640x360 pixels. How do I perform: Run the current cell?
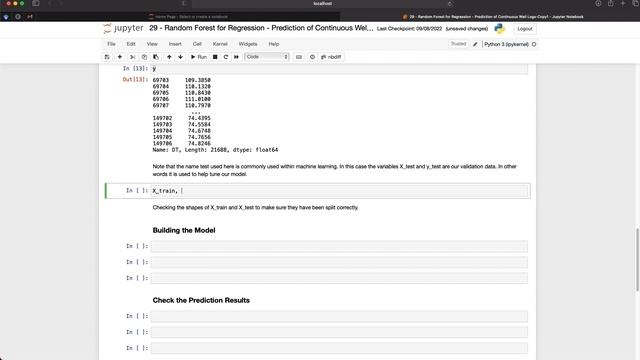[x=199, y=57]
